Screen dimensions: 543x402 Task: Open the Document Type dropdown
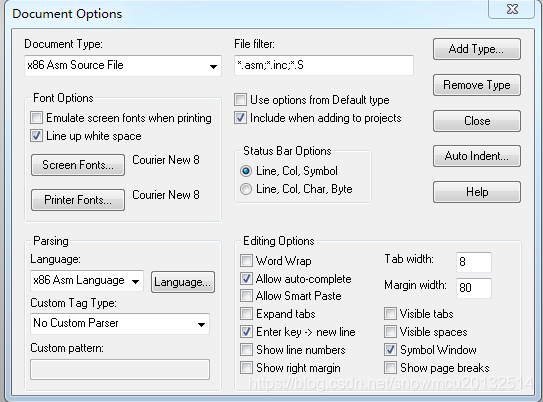123,65
